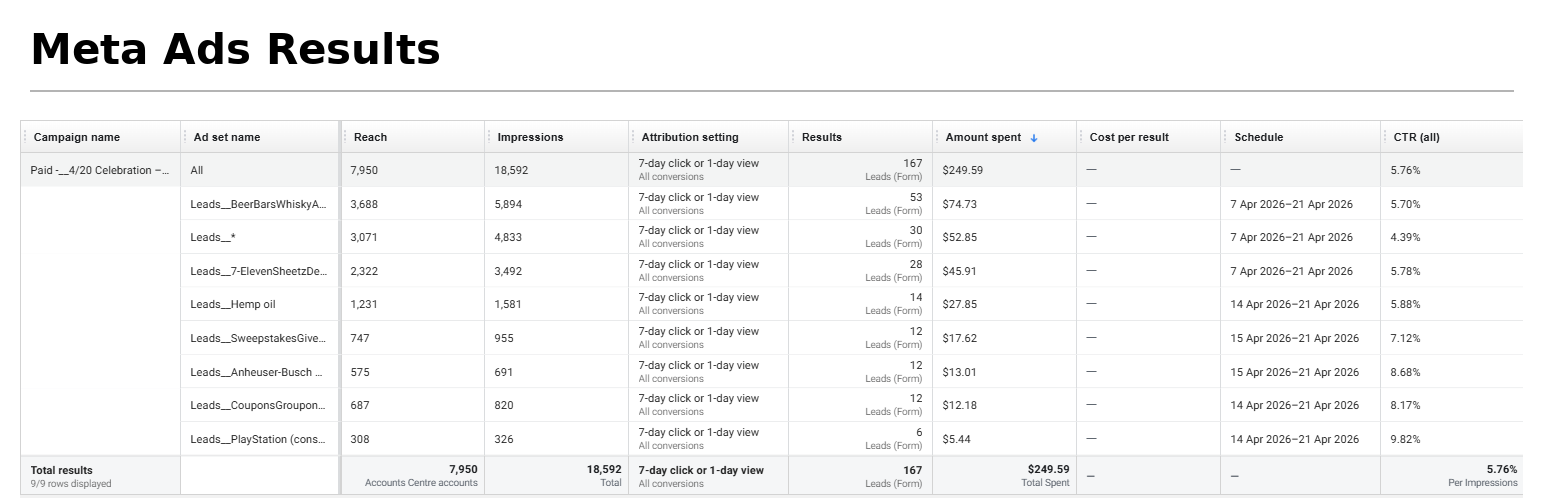Screen dimensions: 1543x498
Task: Select impressions value 955
Action: pos(504,338)
